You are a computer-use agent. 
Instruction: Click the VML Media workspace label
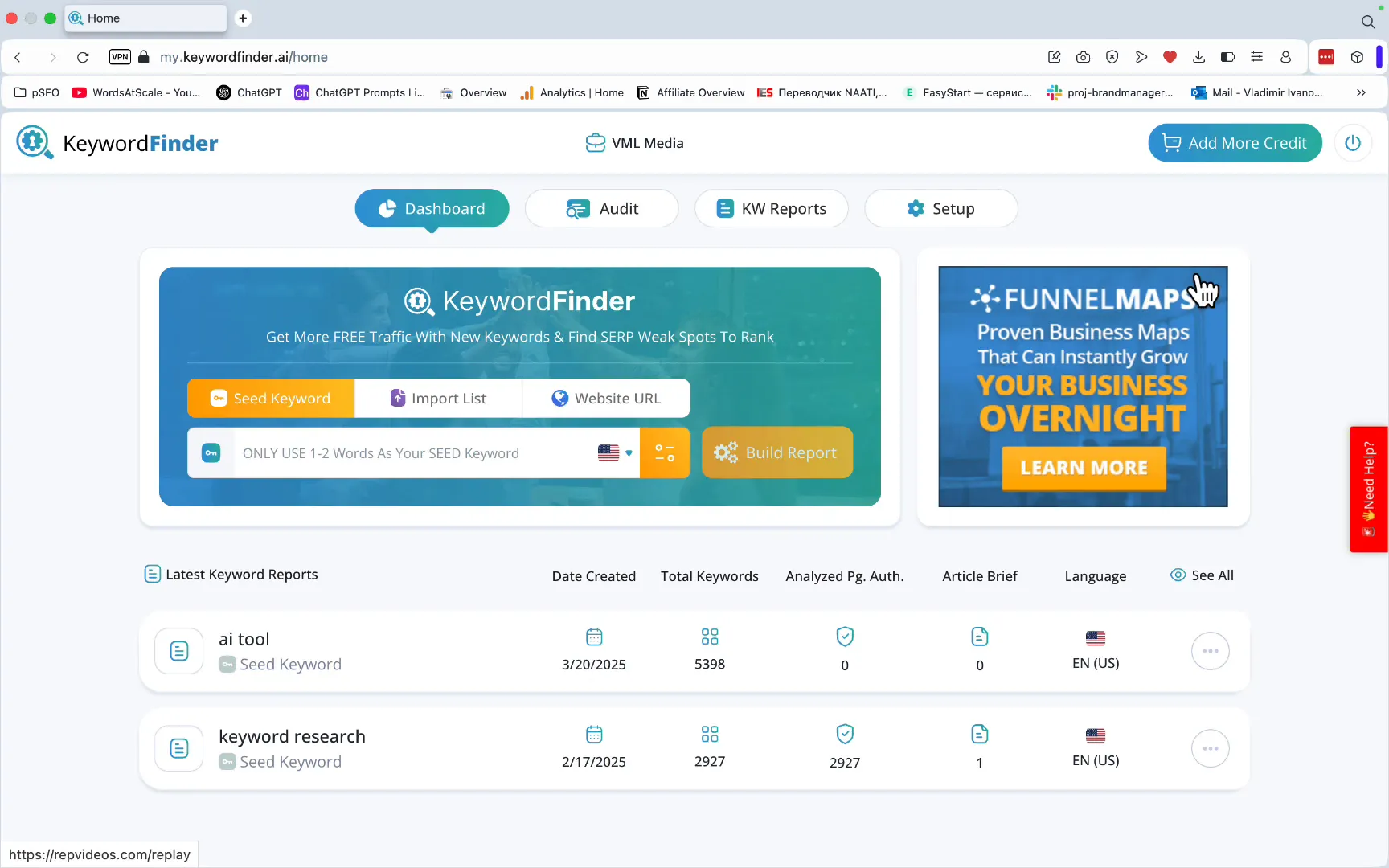click(x=635, y=143)
